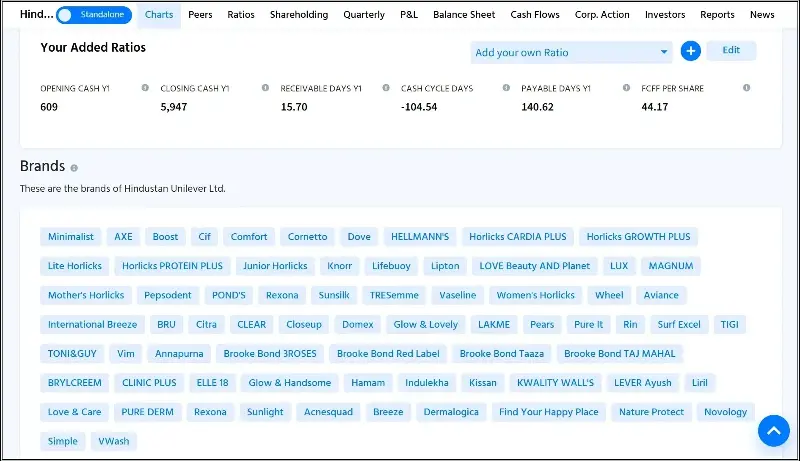Screen dimensions: 800x461
Task: Select Horlicks CARDIA PLUS brand
Action: click(x=517, y=237)
